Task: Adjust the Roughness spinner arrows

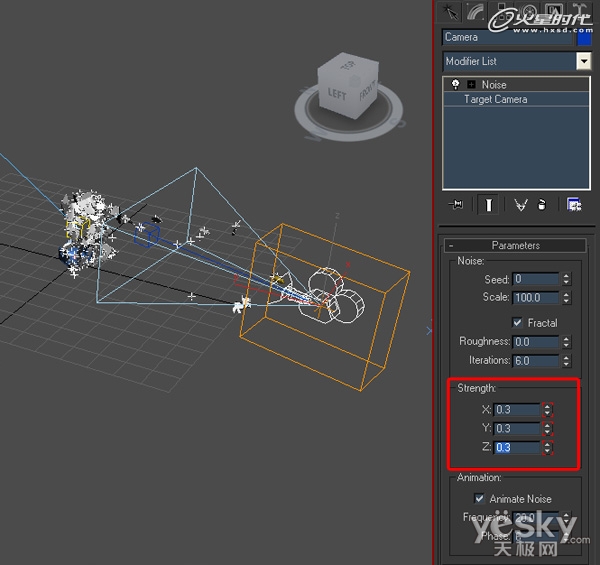Action: [x=566, y=342]
